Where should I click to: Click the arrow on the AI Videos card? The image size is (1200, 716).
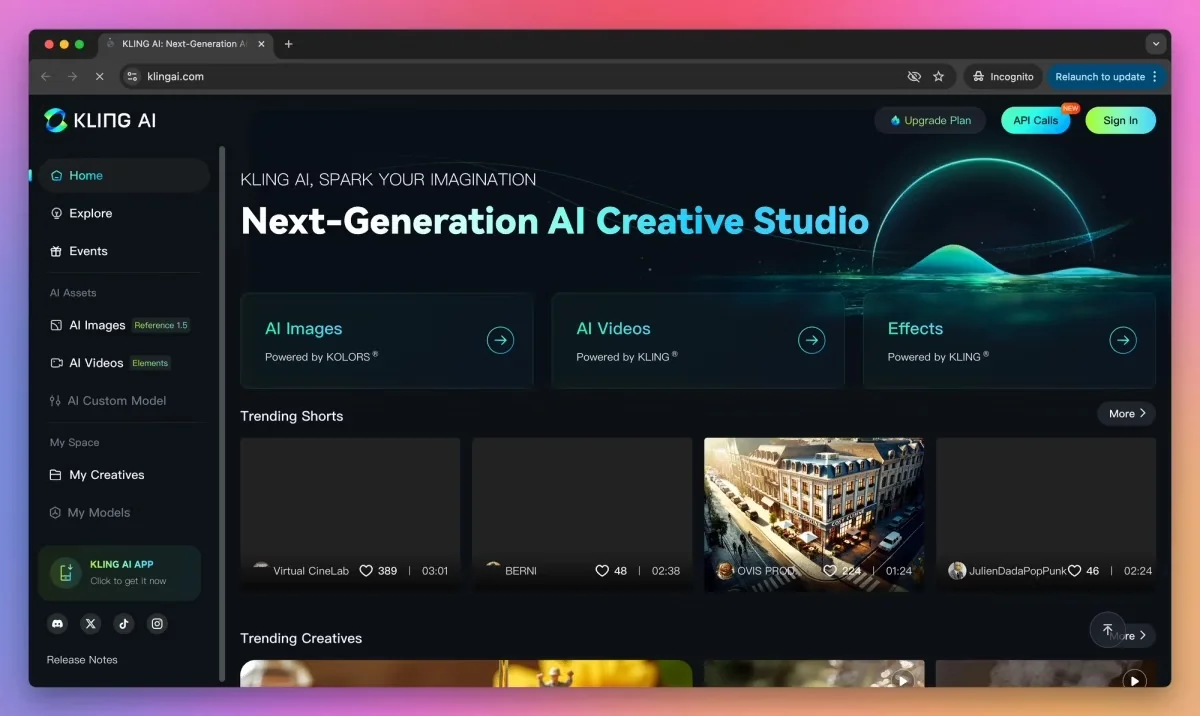coord(810,340)
